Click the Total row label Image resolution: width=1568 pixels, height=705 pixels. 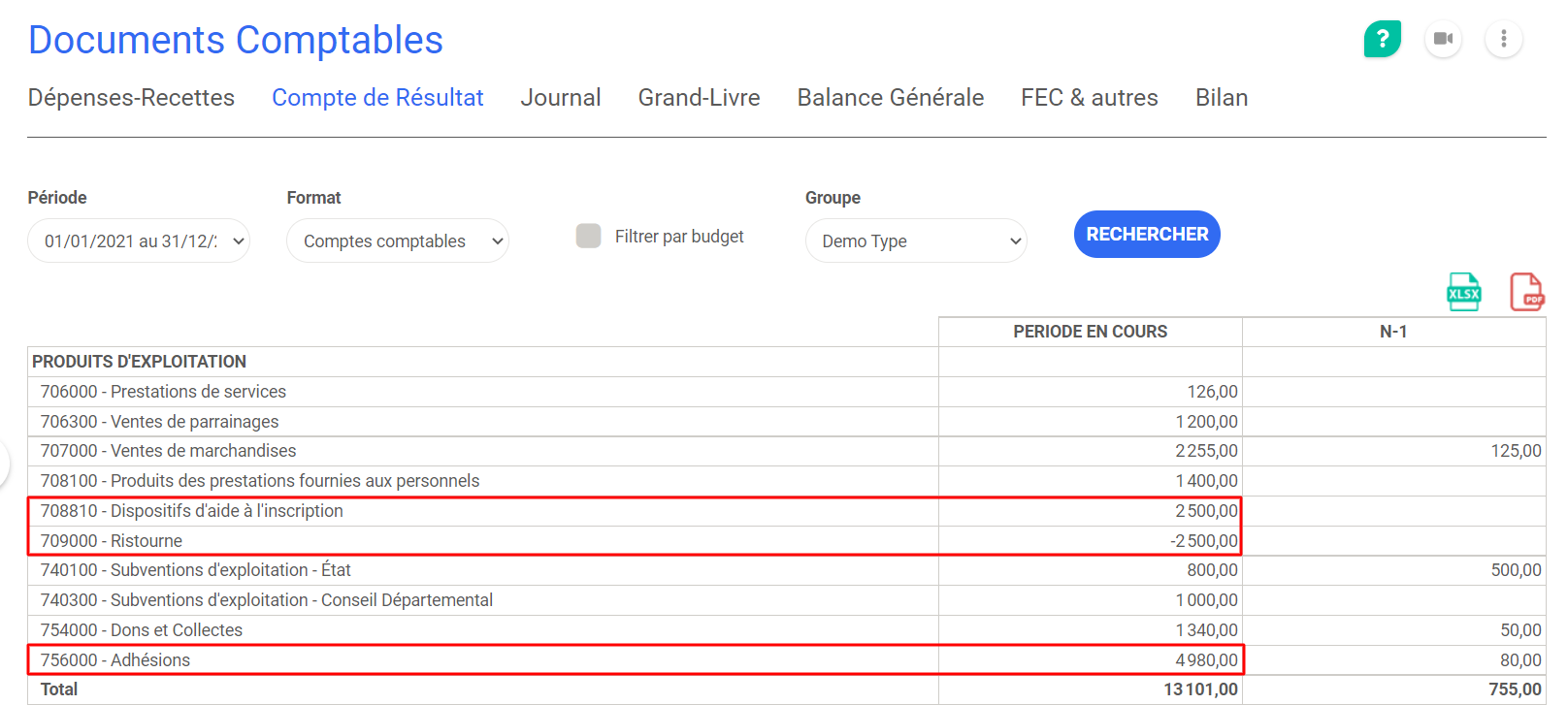point(58,689)
